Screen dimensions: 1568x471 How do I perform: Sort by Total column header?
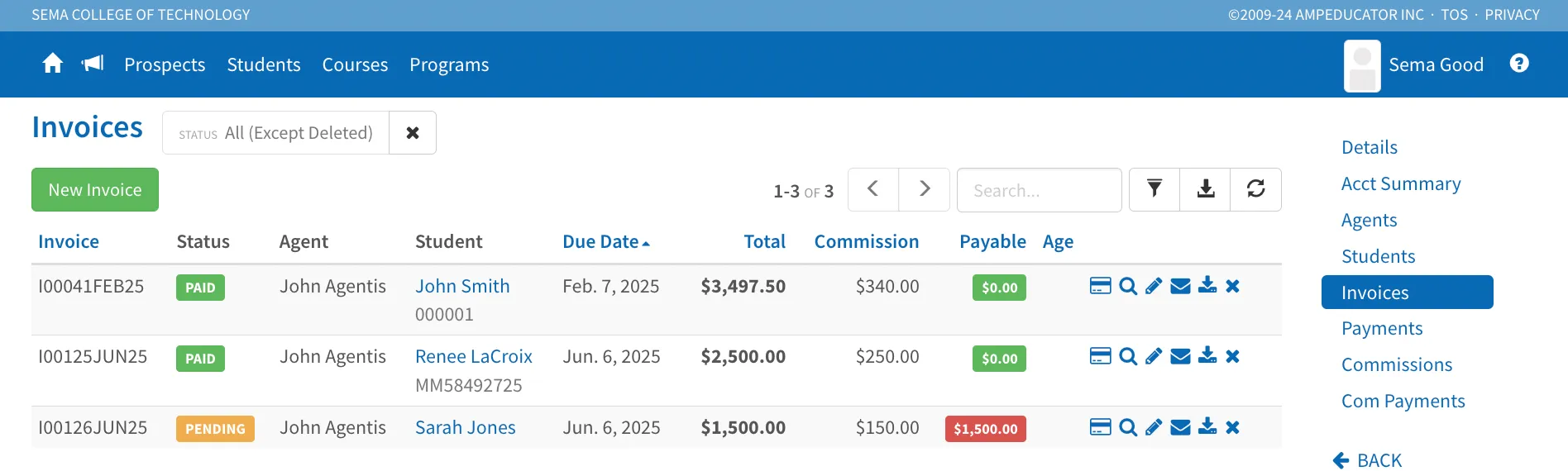coord(764,241)
